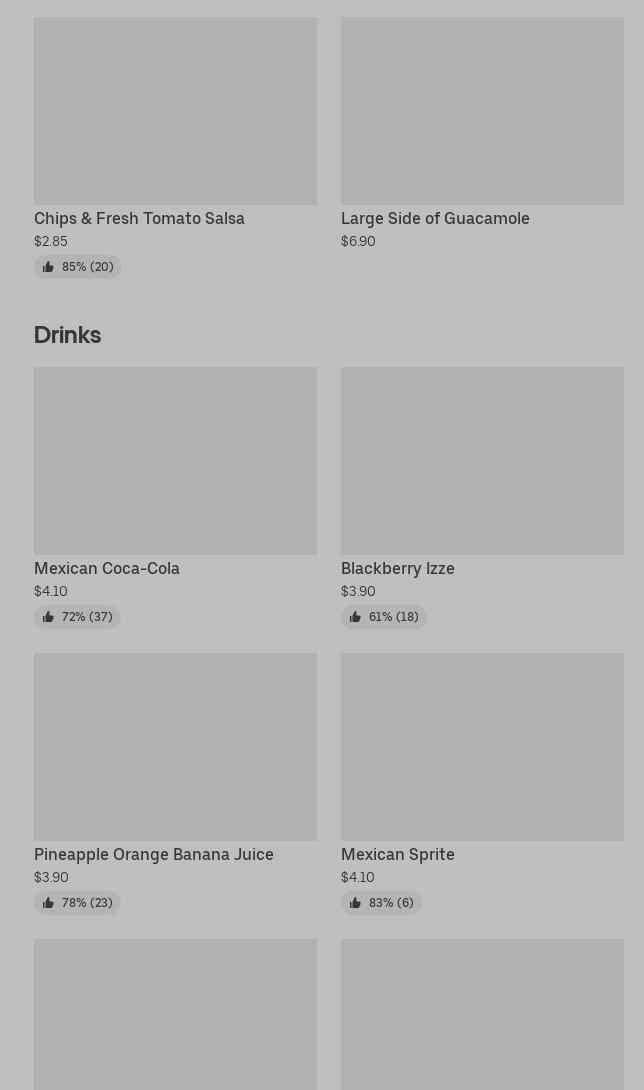Click the Chips & Fresh Tomato Salsa title
The height and width of the screenshot is (1090, 644).
tap(139, 218)
